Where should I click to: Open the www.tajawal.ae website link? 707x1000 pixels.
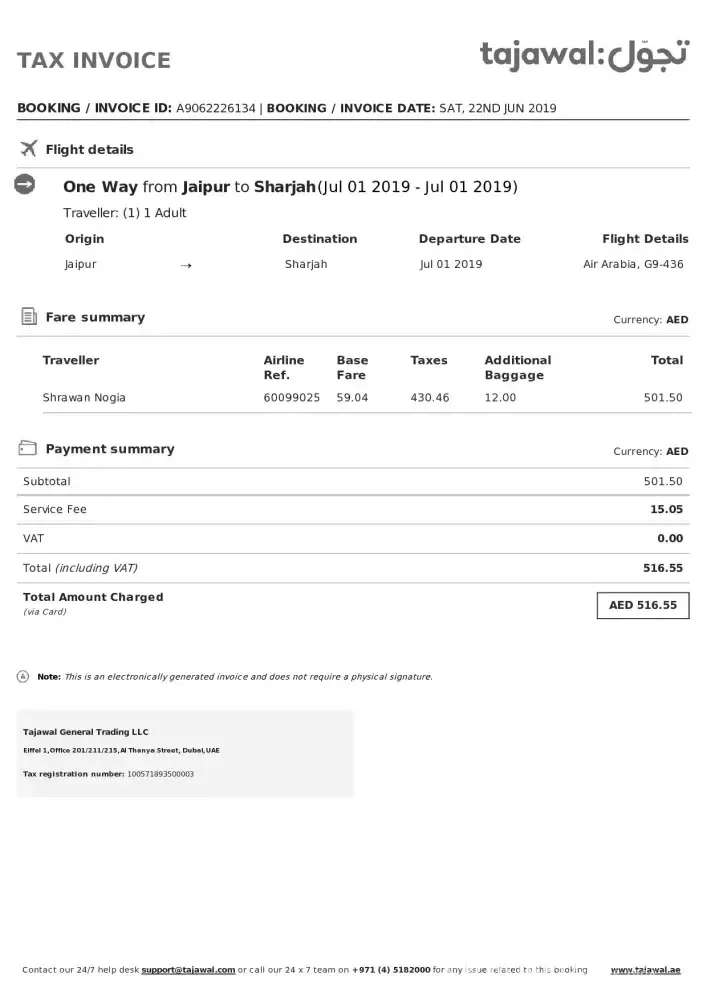(645, 970)
